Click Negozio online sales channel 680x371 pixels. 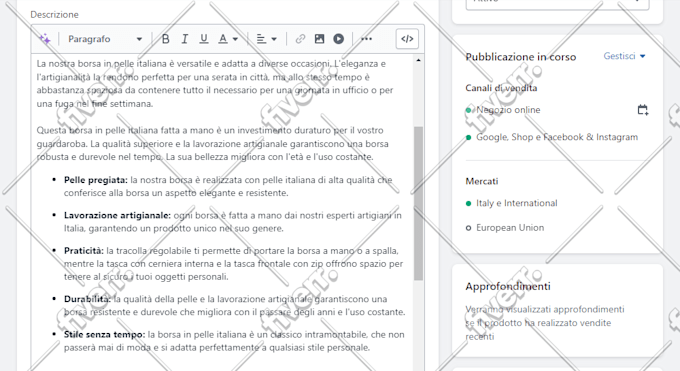coord(508,110)
